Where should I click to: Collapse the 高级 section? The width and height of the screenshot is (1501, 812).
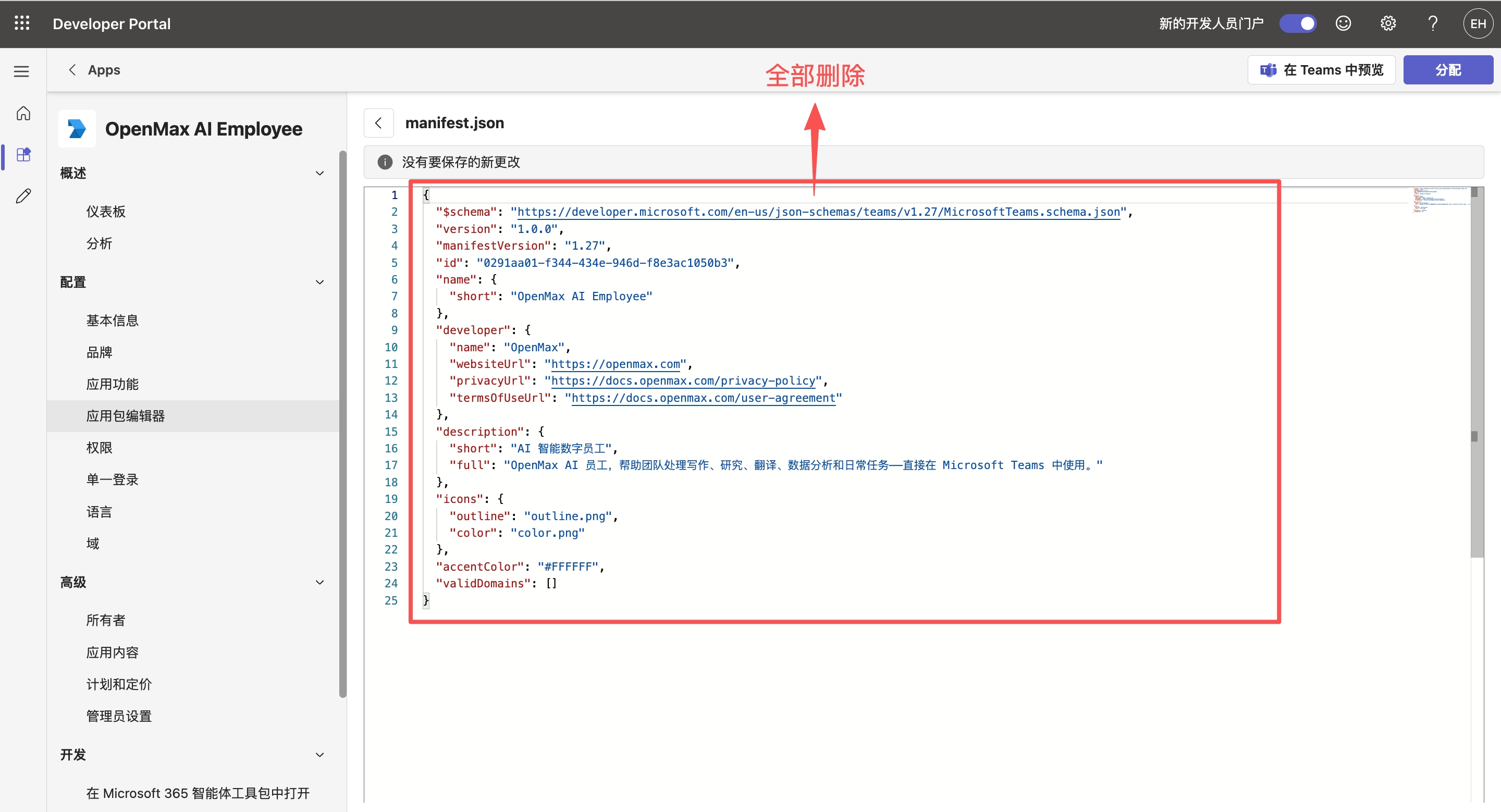tap(320, 582)
